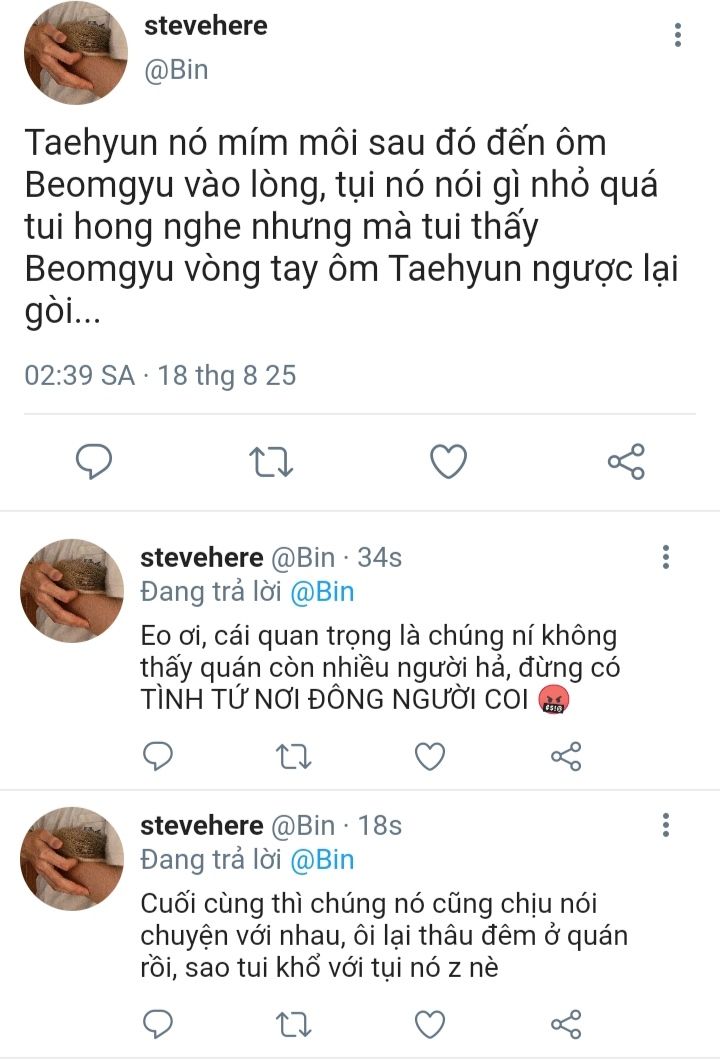Share the 34s reply tweet
This screenshot has height=1063, width=720.
(566, 756)
